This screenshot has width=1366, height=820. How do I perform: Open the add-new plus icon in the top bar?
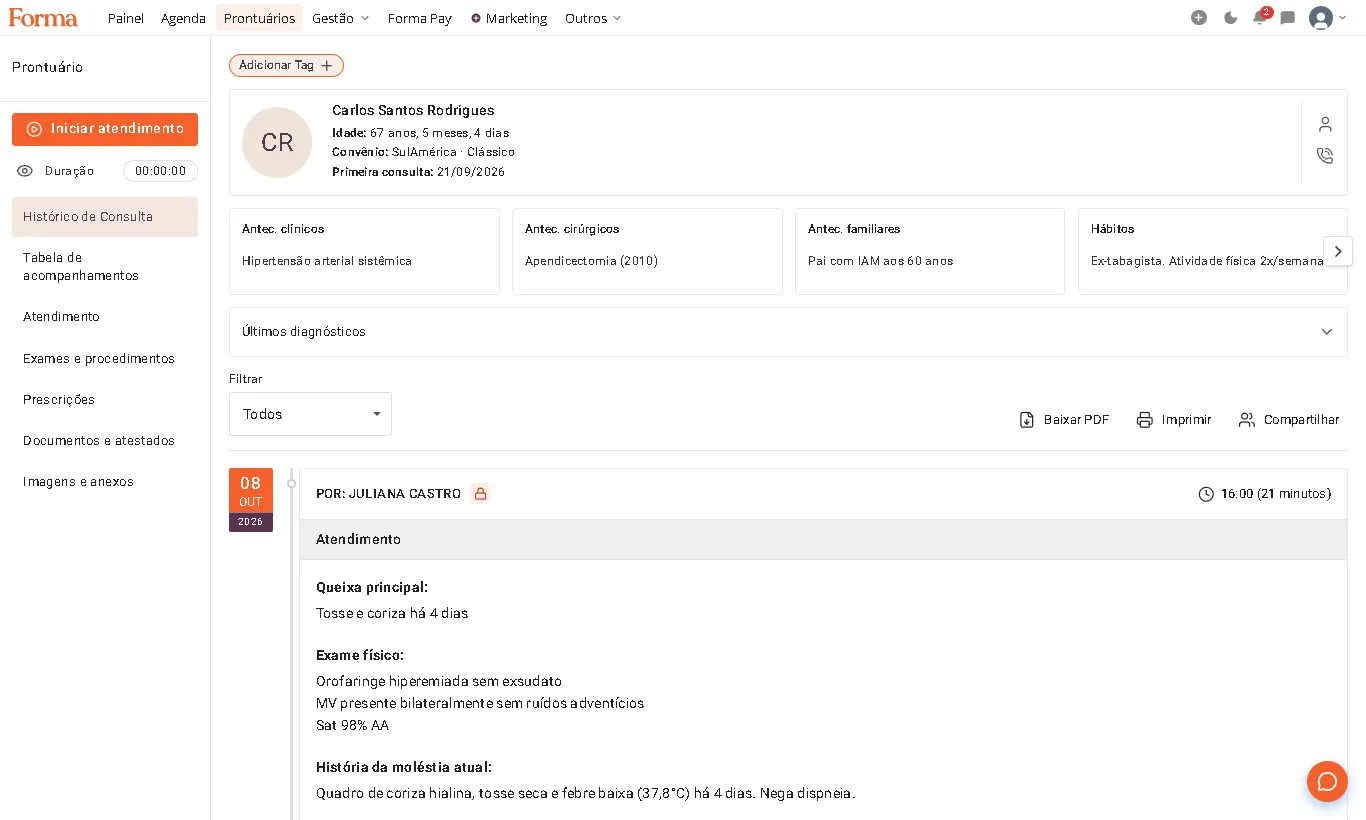(x=1199, y=18)
